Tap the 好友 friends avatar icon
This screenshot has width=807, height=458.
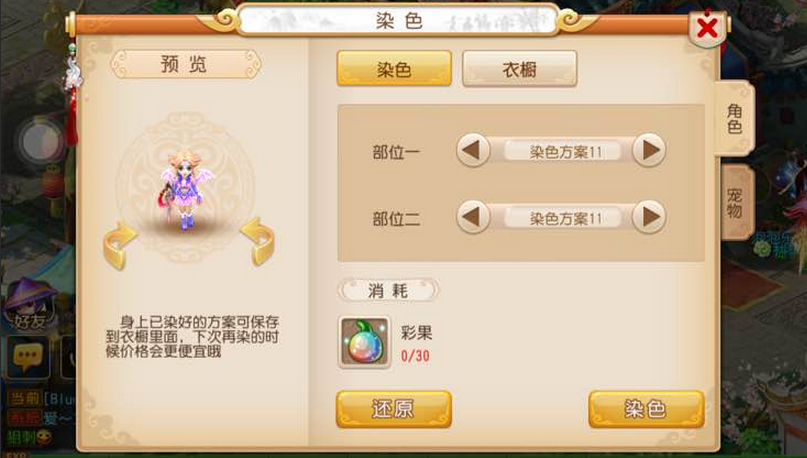[30, 304]
